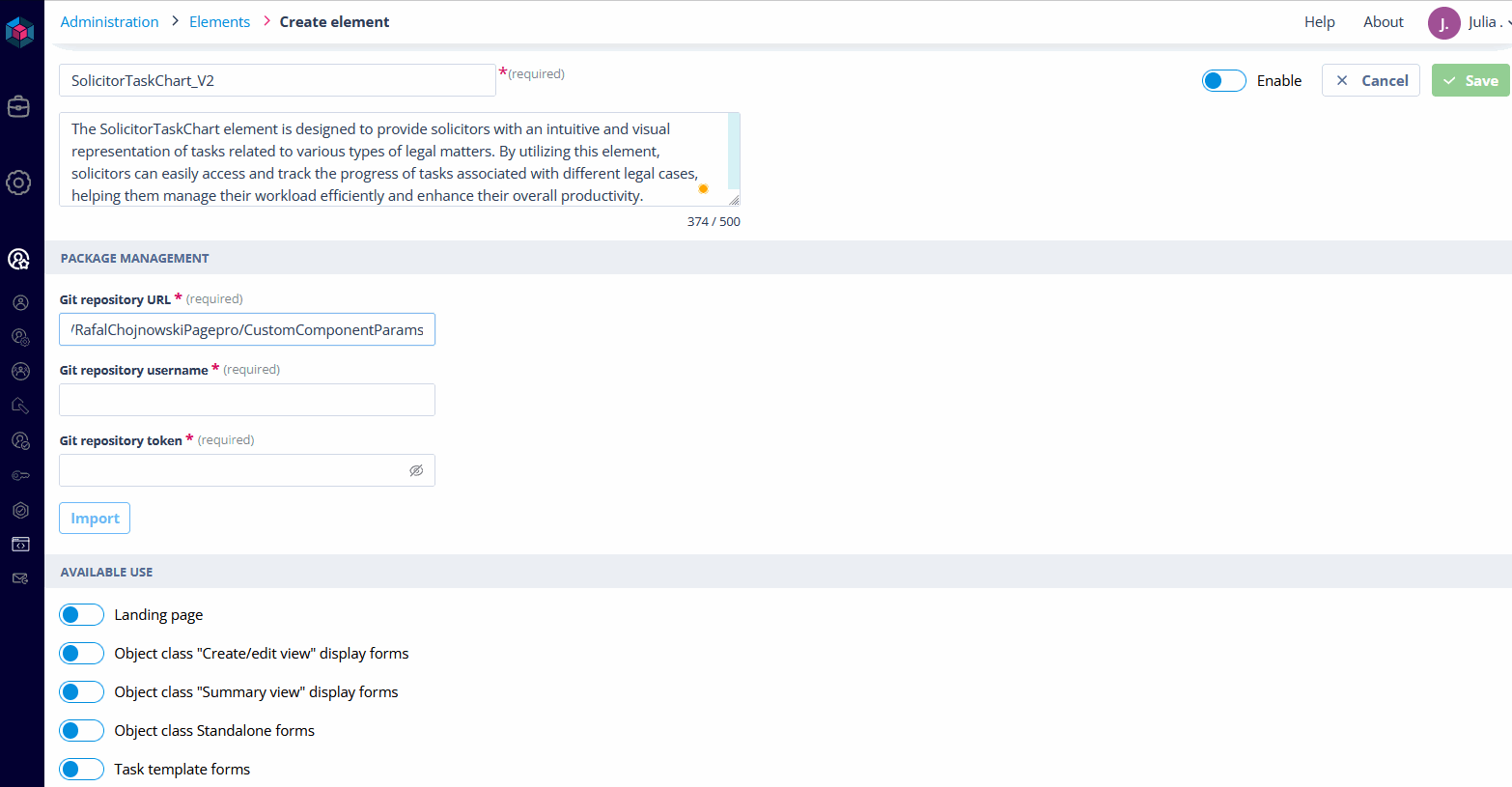Go to the Elements breadcrumb
The image size is (1512, 787).
pos(219,22)
